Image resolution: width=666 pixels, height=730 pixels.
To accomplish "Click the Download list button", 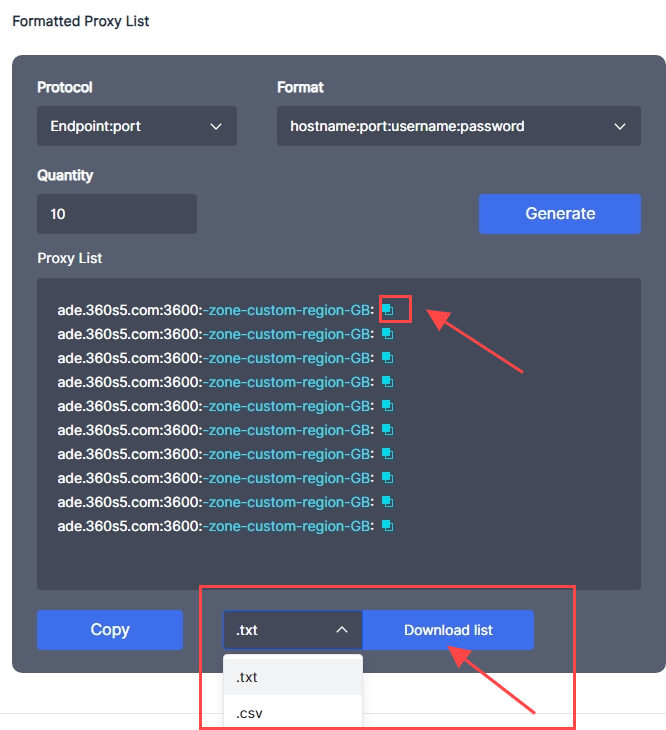I will click(x=448, y=630).
